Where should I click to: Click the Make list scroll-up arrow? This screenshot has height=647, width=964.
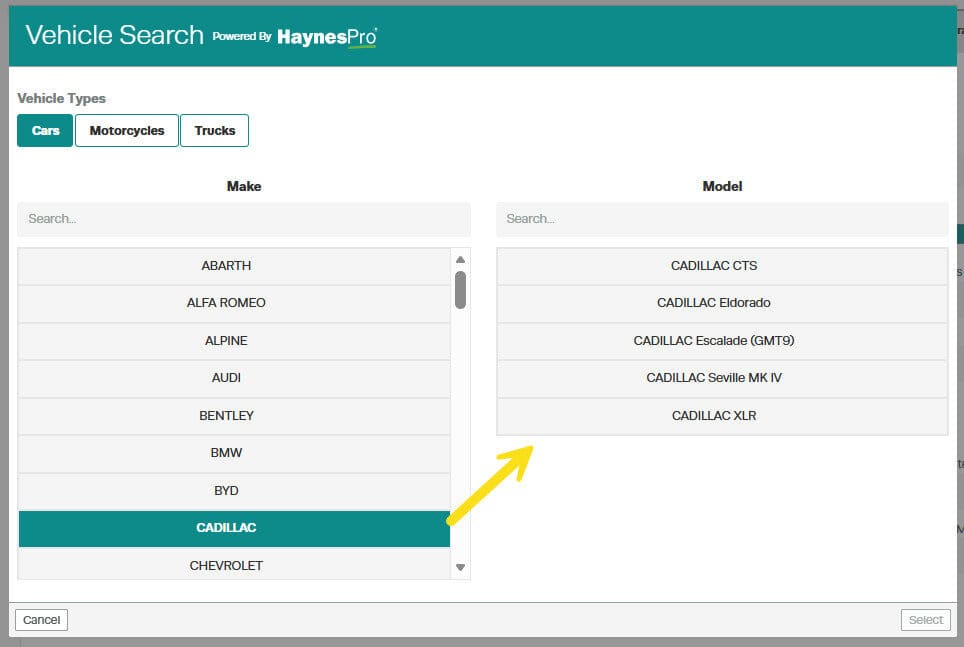click(x=460, y=260)
